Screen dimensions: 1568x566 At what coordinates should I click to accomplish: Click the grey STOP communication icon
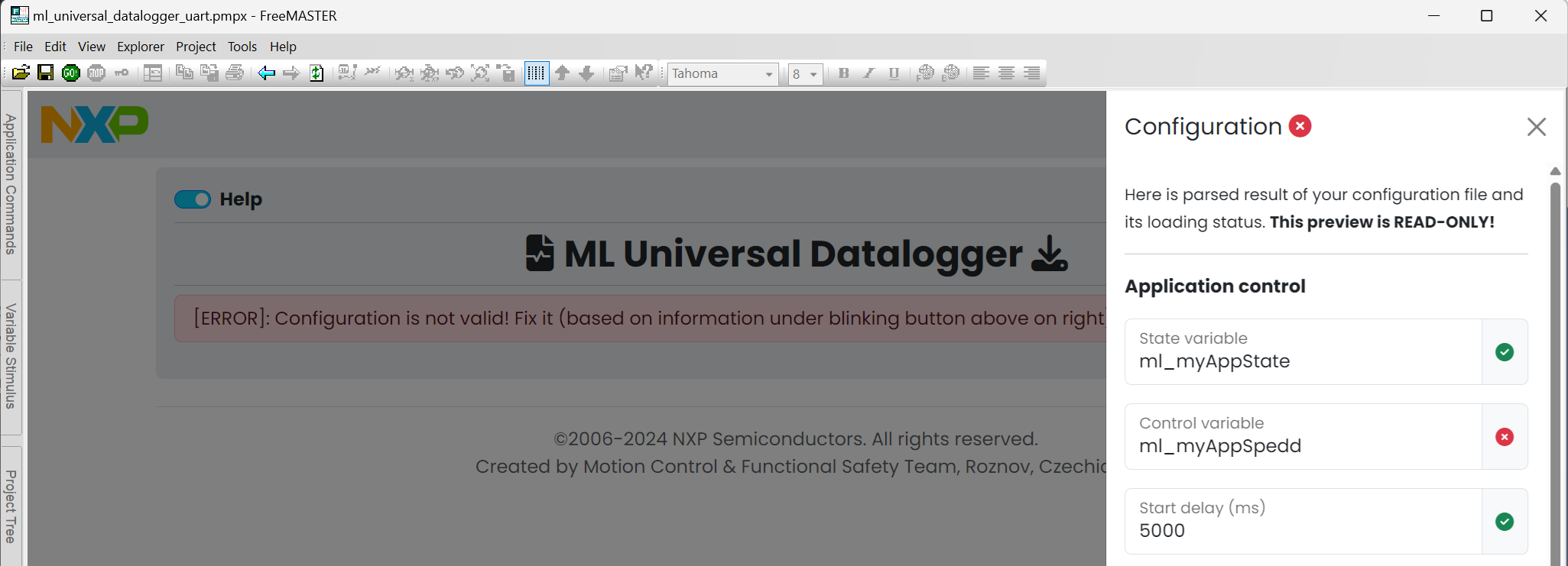pos(96,73)
